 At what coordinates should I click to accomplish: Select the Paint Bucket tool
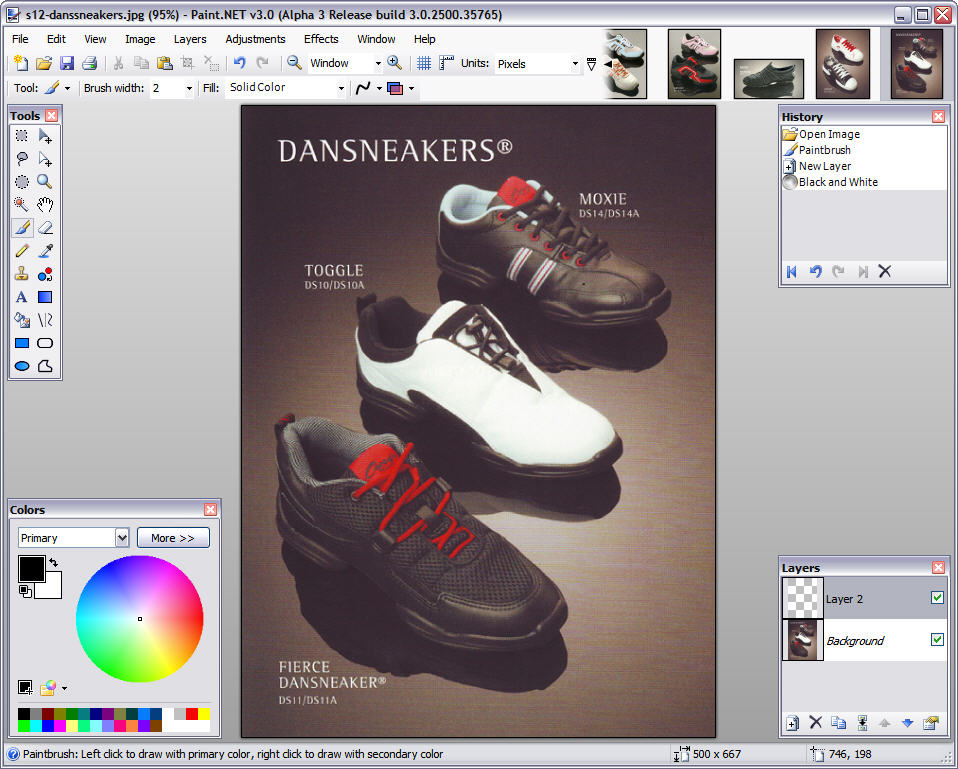(x=22, y=320)
